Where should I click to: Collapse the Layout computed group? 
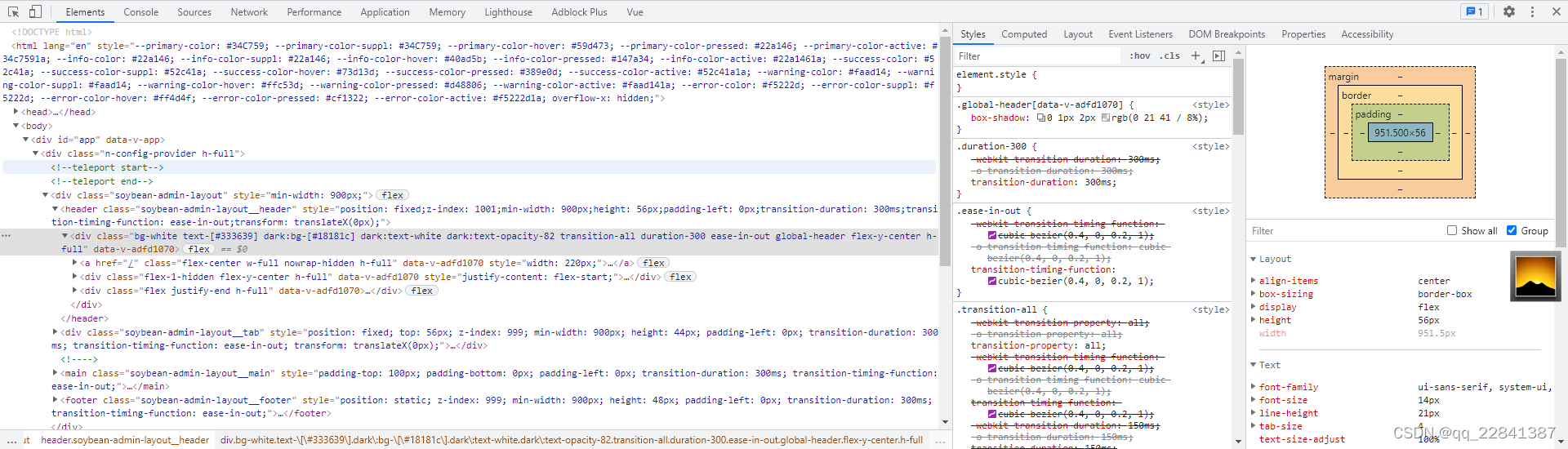click(1254, 259)
